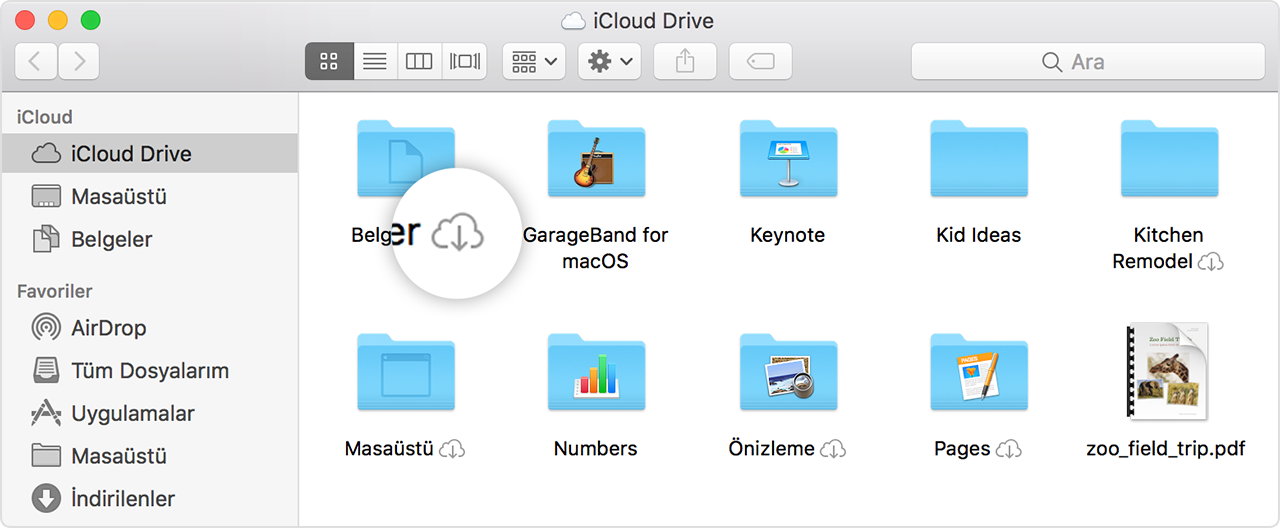Select the Pages folder icon
The height and width of the screenshot is (528, 1280).
coord(979,372)
